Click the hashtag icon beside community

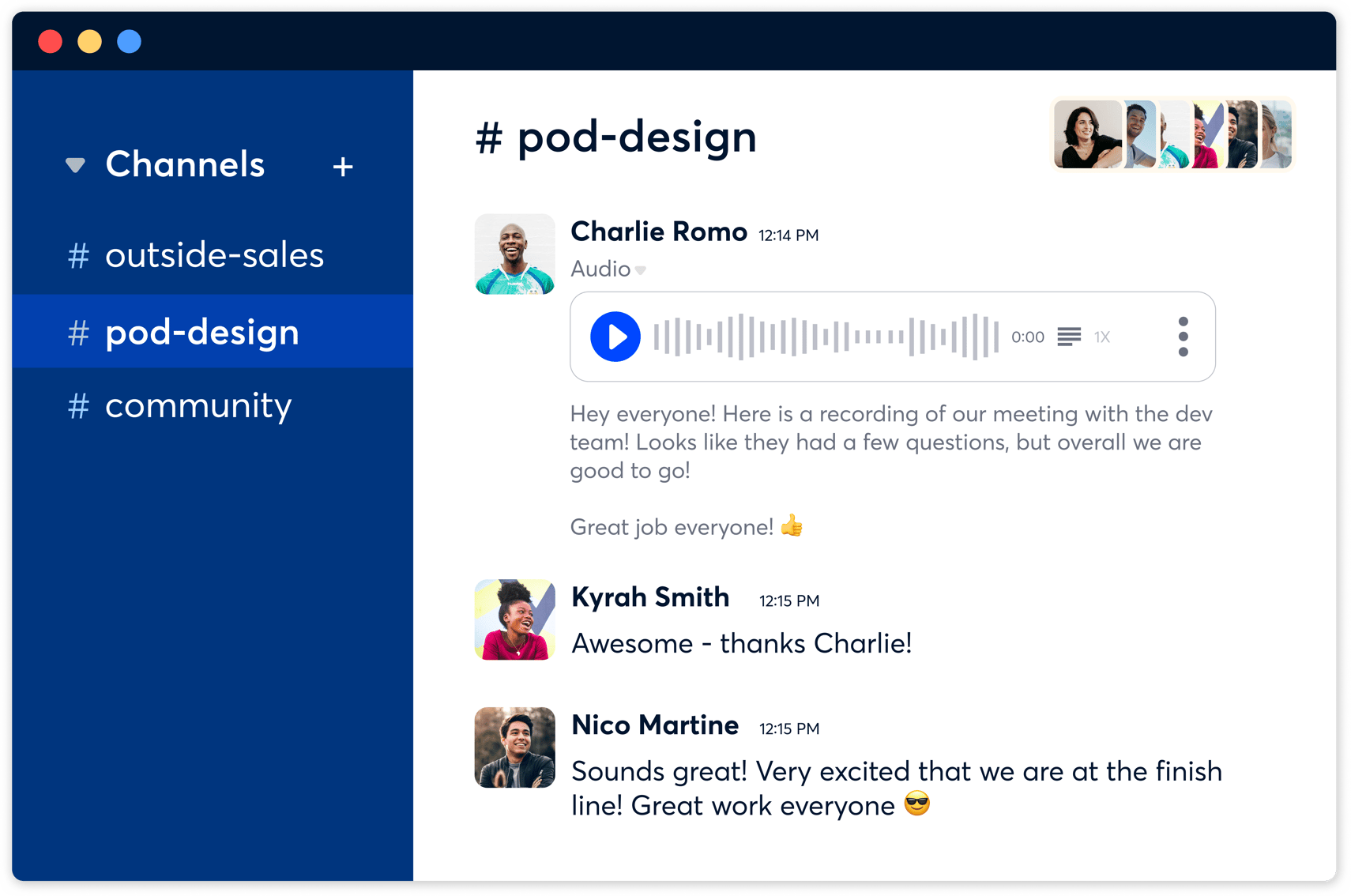(x=77, y=406)
